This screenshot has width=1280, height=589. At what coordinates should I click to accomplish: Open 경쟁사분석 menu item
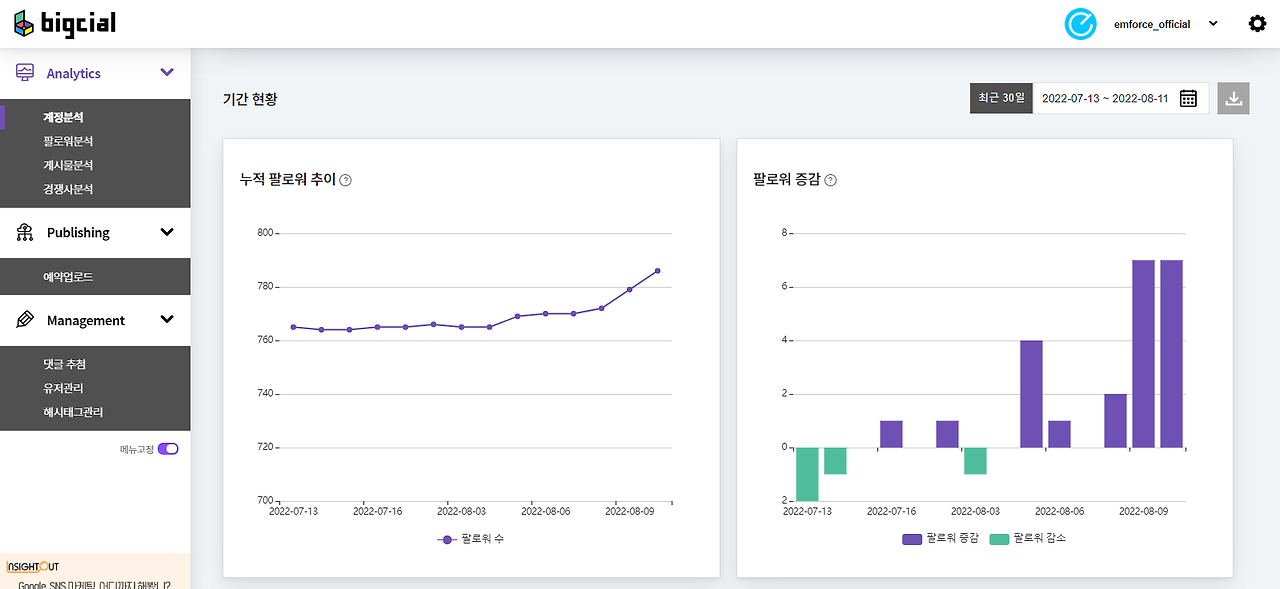(68, 189)
